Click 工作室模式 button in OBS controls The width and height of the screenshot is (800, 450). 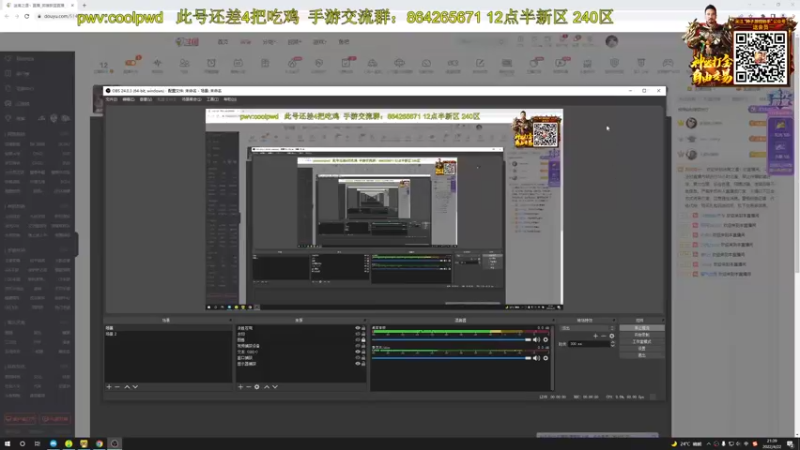point(642,341)
